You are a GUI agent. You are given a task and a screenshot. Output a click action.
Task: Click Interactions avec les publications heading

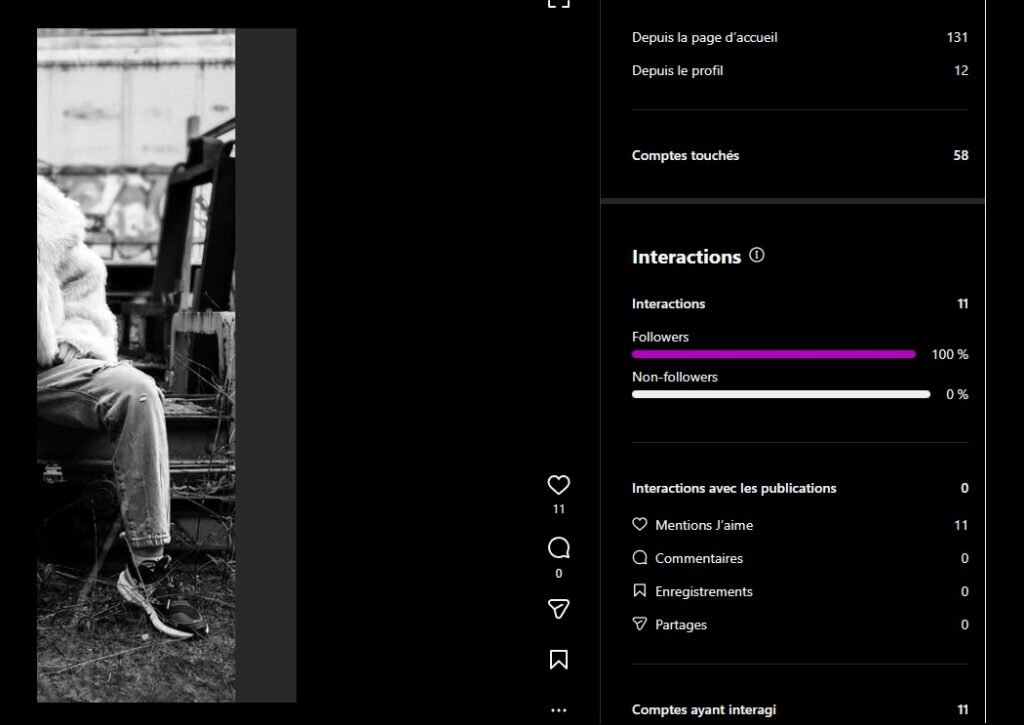click(734, 489)
